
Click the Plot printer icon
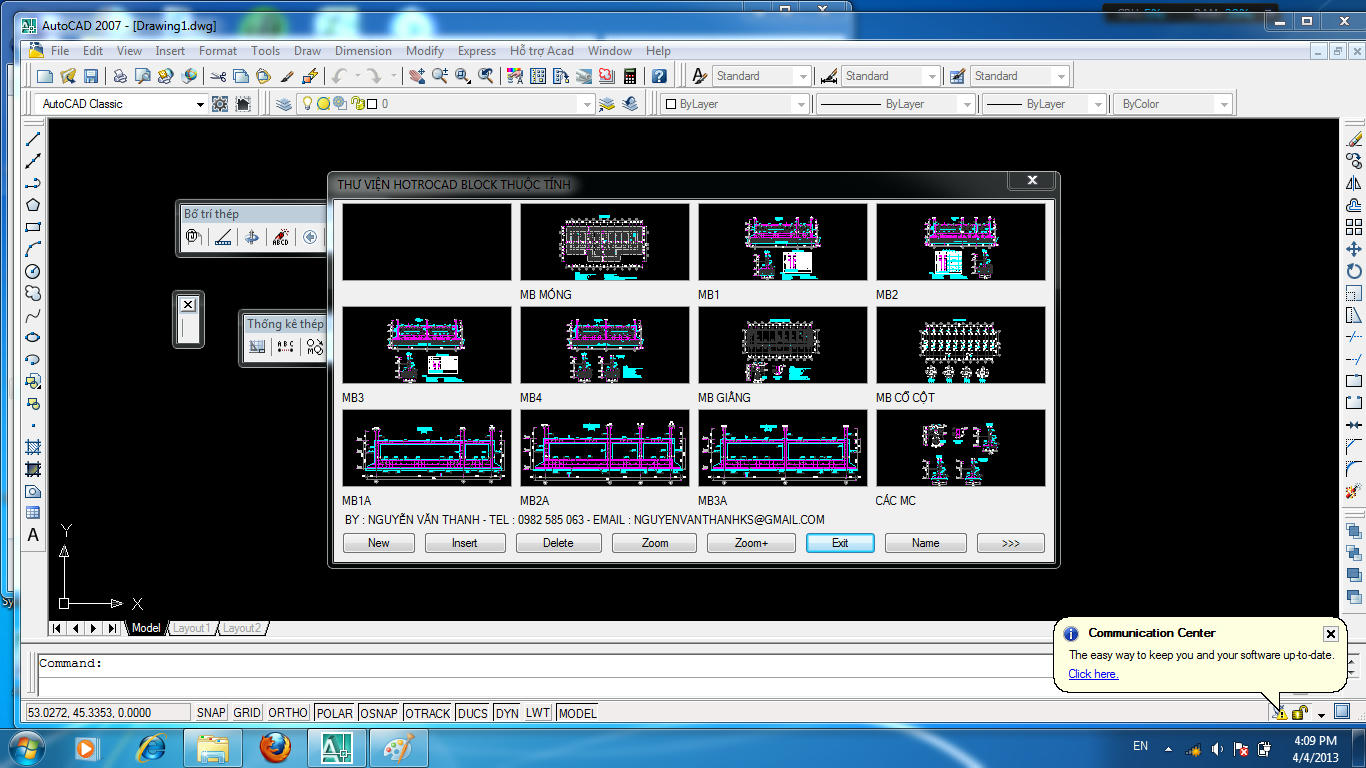120,76
